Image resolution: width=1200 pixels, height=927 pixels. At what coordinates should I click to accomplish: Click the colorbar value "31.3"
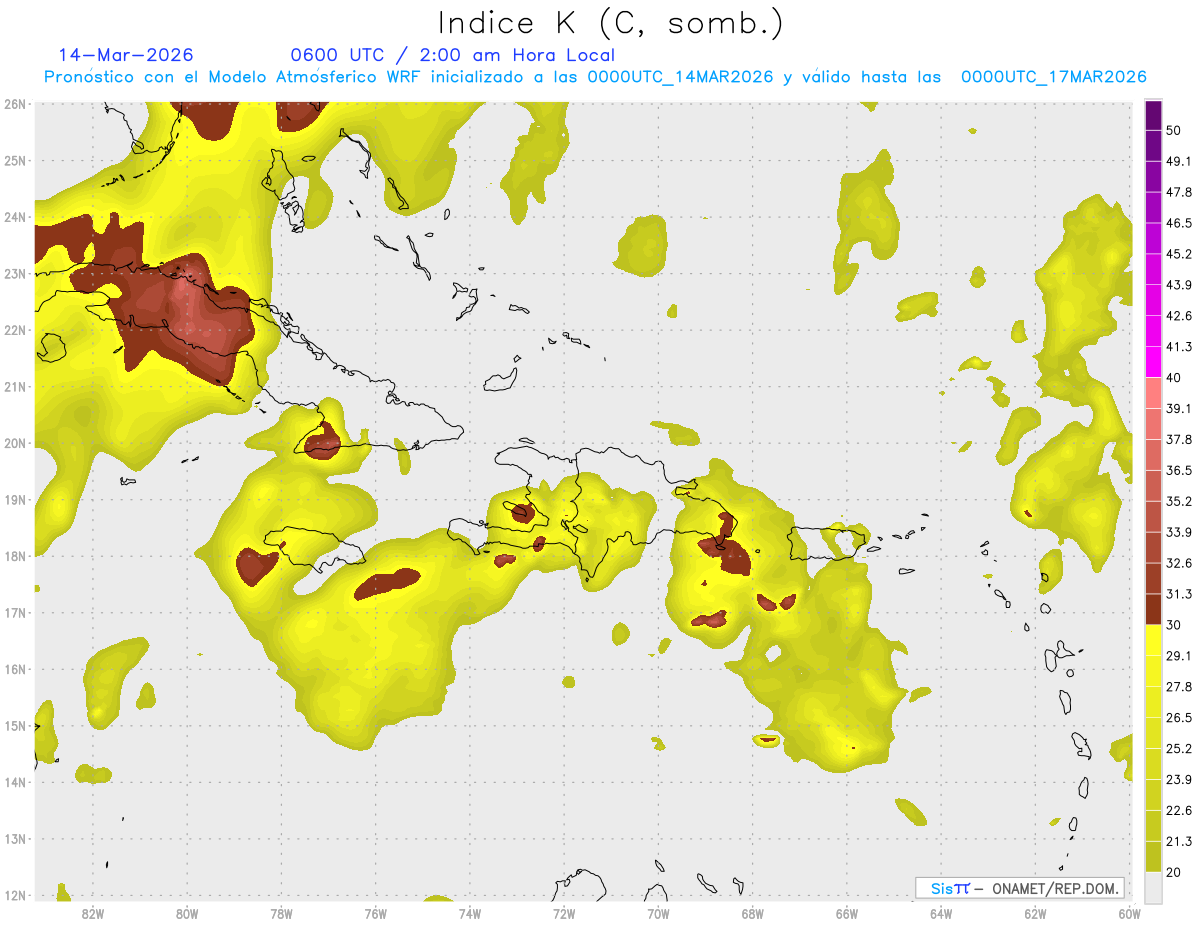[1179, 594]
